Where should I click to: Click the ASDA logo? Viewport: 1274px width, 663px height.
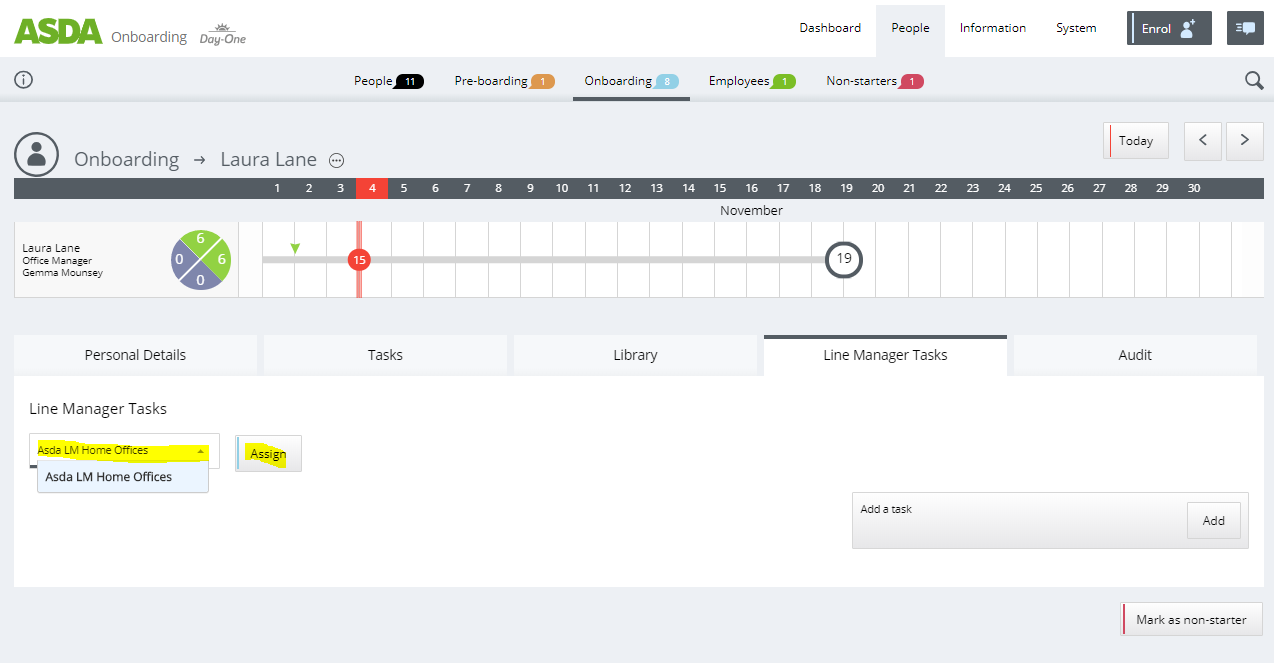click(x=58, y=31)
